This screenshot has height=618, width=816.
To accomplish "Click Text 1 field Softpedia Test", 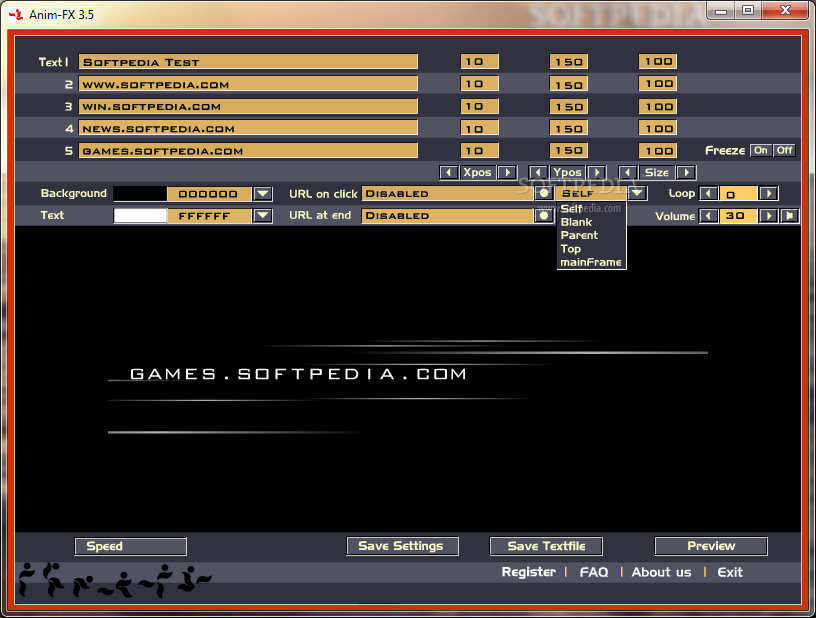I will [248, 62].
